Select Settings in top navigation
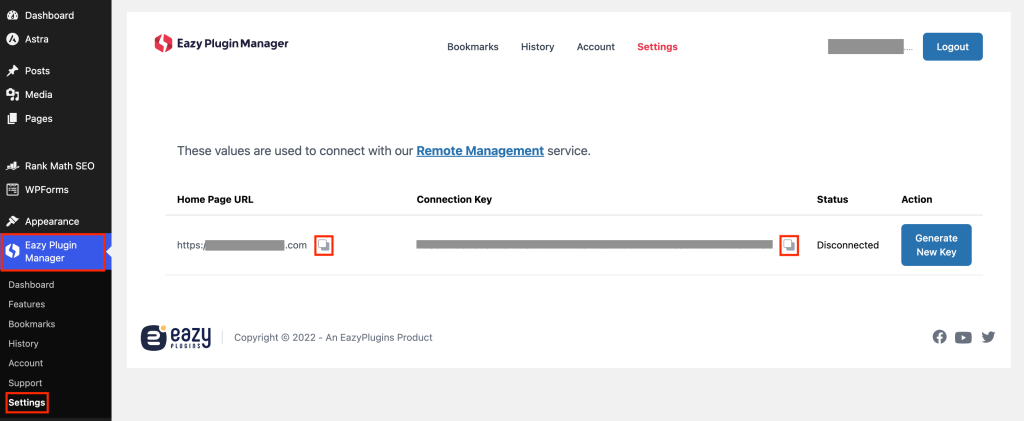Screen dimensions: 1024x421 (x=658, y=47)
